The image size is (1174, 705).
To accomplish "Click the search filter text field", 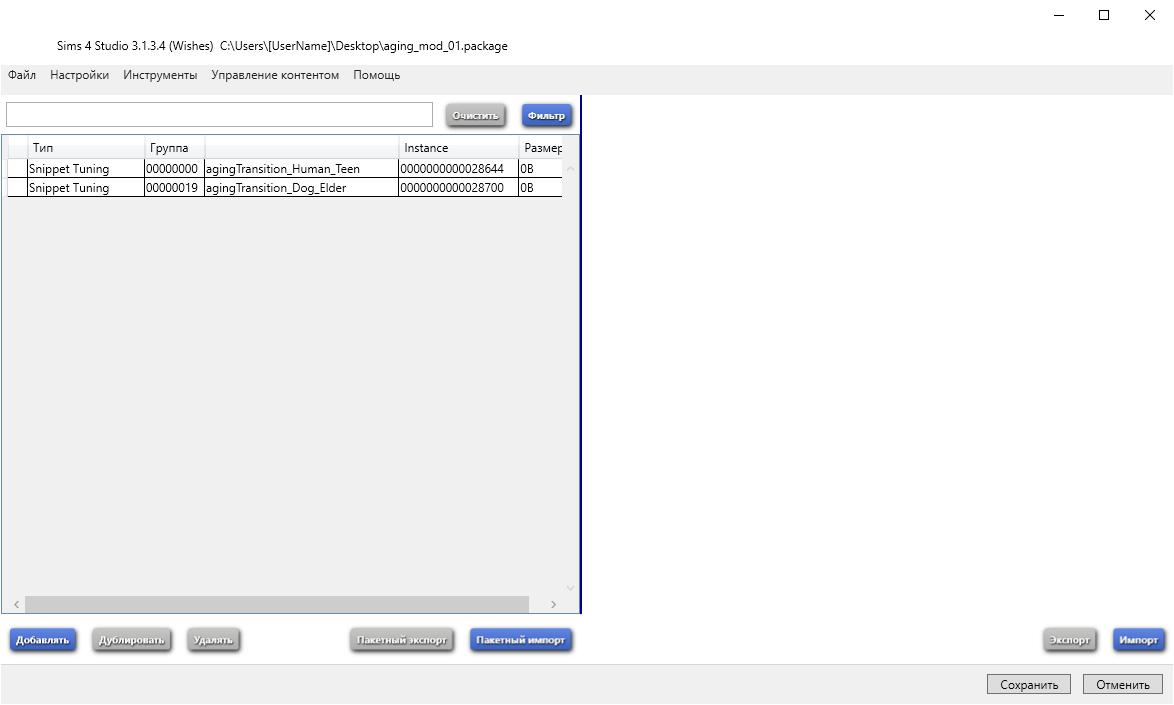I will point(219,115).
